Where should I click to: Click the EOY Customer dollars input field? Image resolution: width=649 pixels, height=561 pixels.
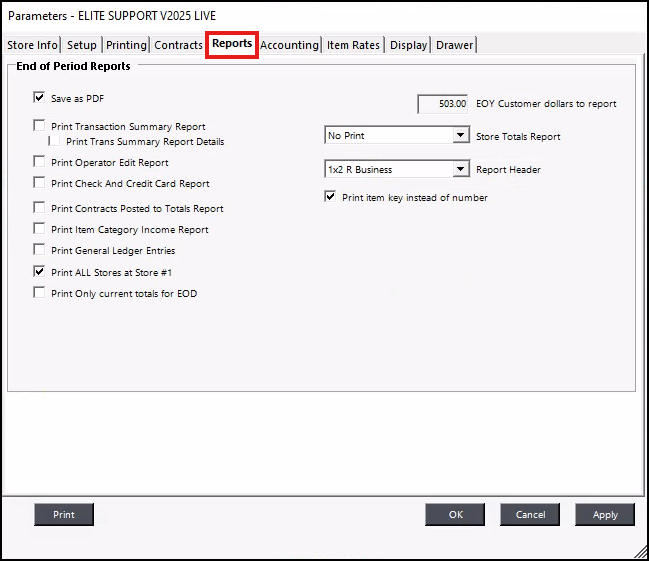click(443, 104)
